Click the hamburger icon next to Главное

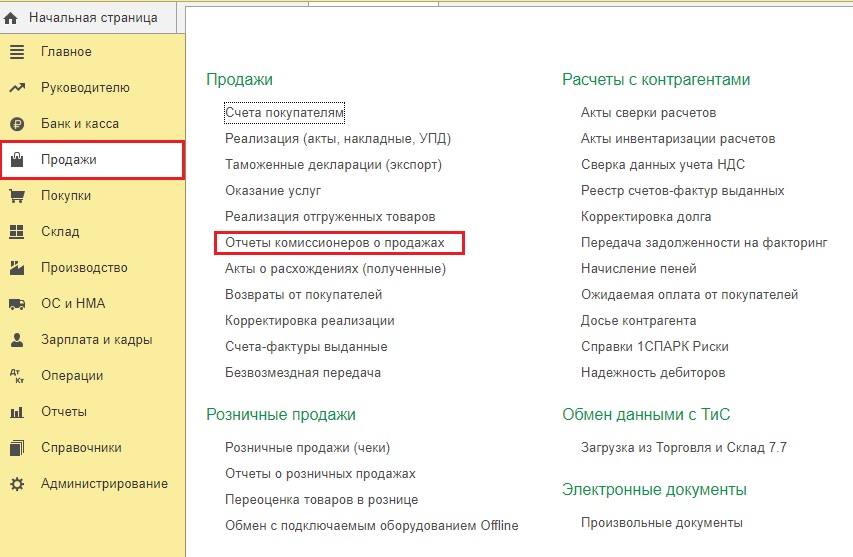[x=17, y=52]
